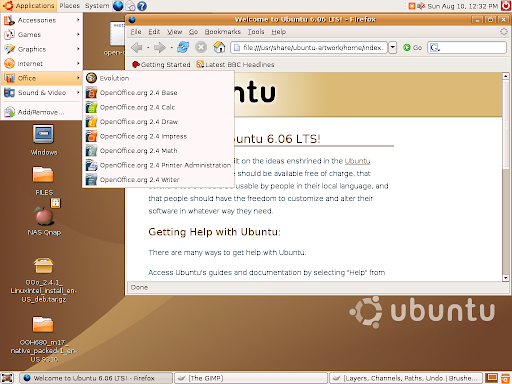Click the green Go button
The image size is (512, 384).
point(412,48)
